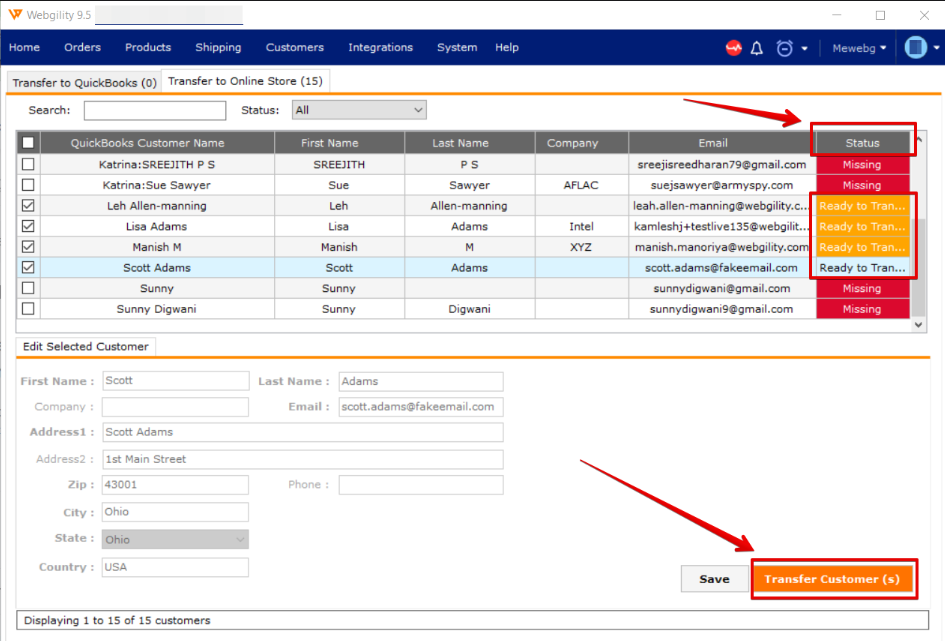Click the empty Phone field
The width and height of the screenshot is (945, 641).
click(421, 485)
